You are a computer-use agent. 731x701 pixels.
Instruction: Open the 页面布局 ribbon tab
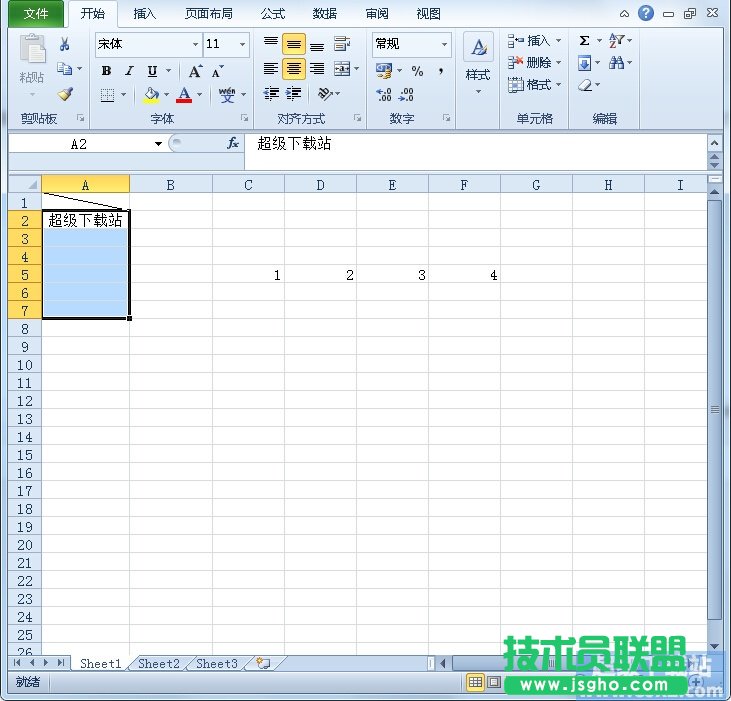tap(209, 14)
